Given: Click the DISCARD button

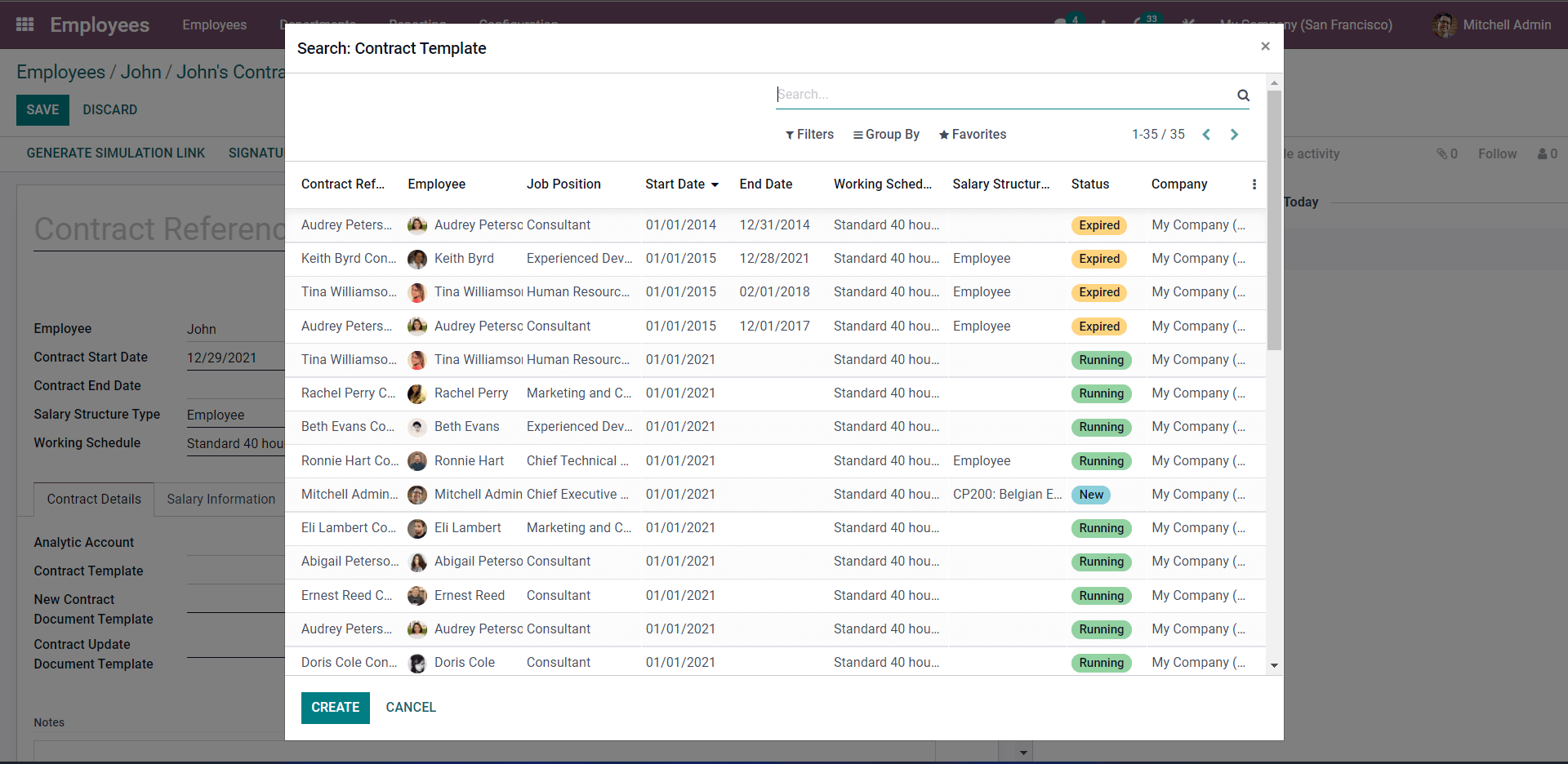Looking at the screenshot, I should pos(109,110).
